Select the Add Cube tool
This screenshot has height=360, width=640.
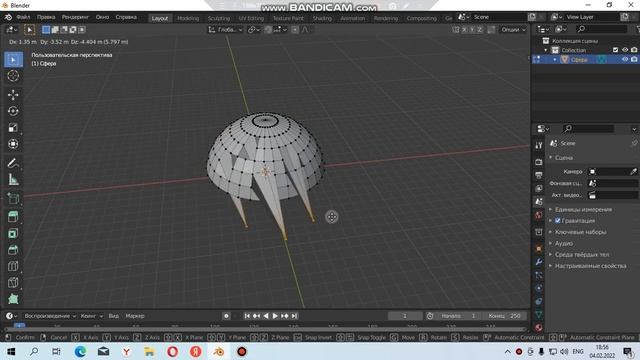click(x=13, y=198)
